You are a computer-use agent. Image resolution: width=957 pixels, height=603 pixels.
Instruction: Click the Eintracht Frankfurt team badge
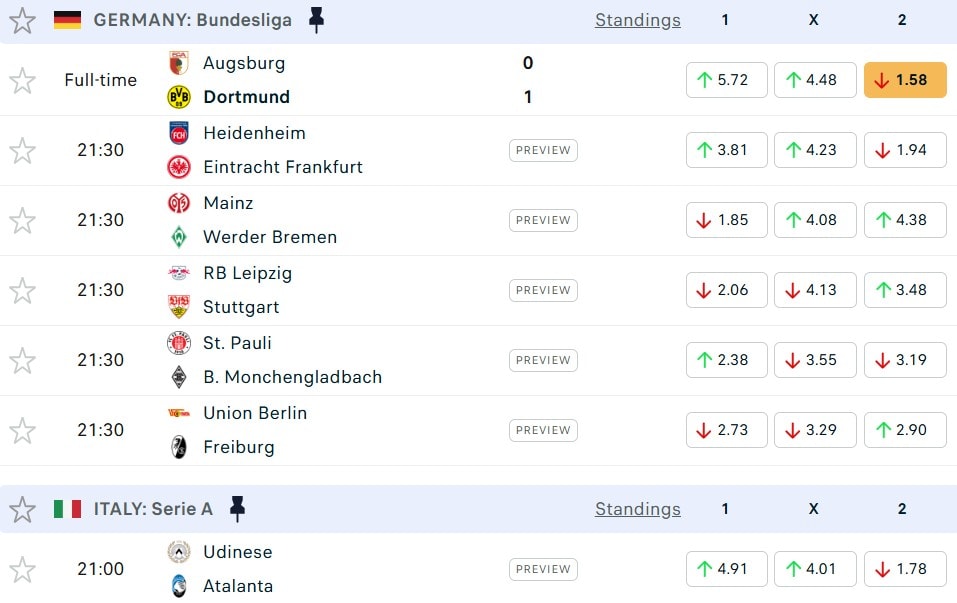click(179, 167)
